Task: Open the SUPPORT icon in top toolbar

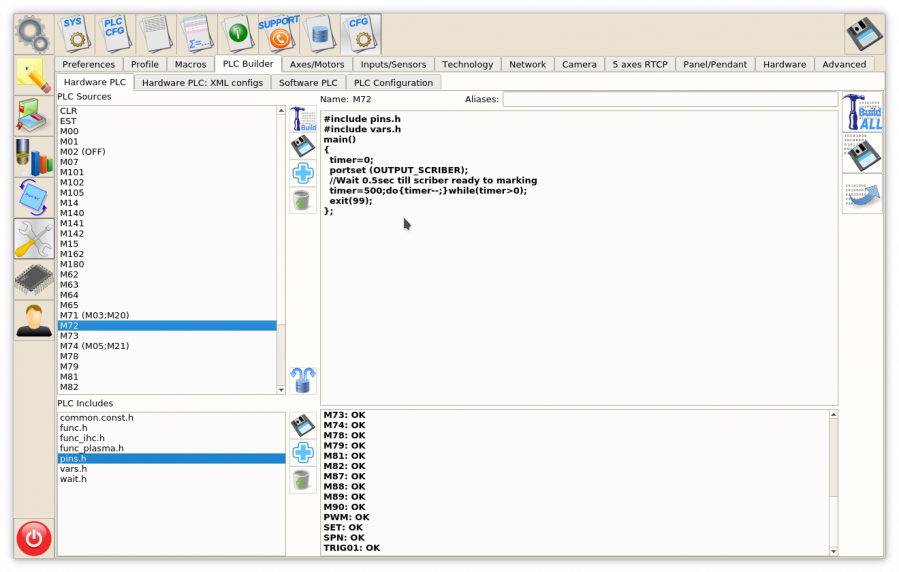Action: pyautogui.click(x=278, y=34)
